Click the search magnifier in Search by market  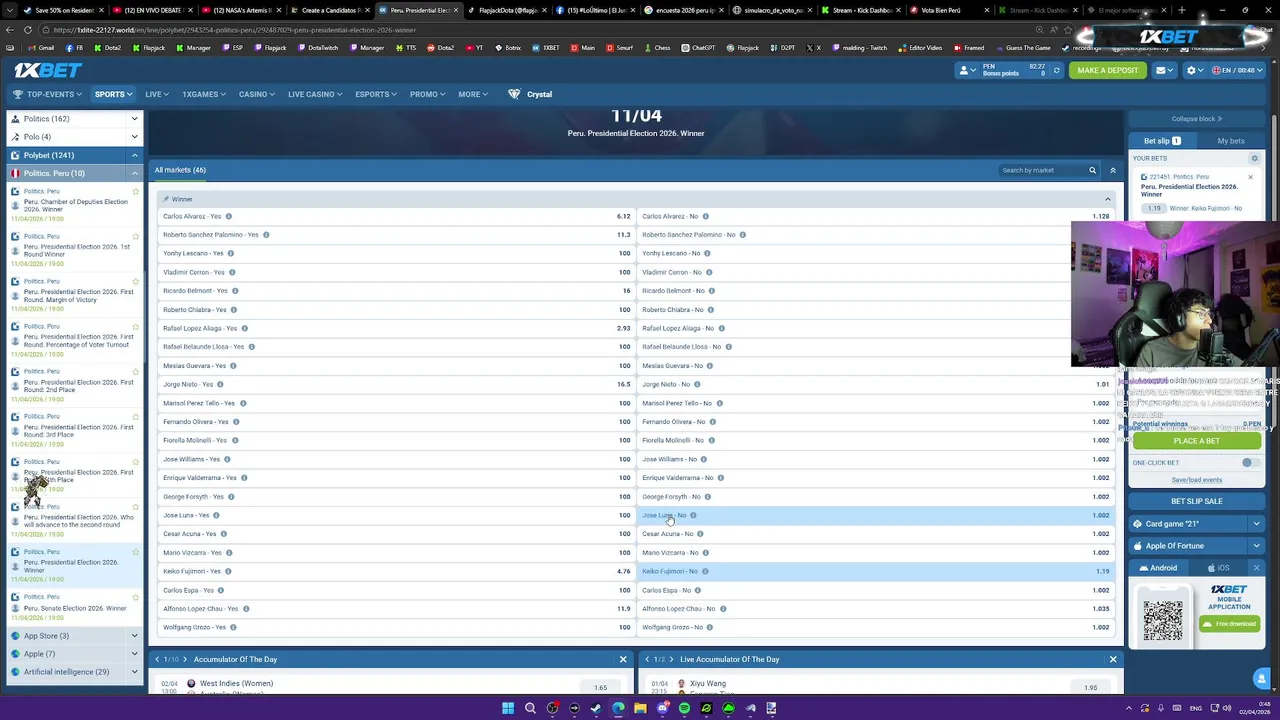point(1092,170)
